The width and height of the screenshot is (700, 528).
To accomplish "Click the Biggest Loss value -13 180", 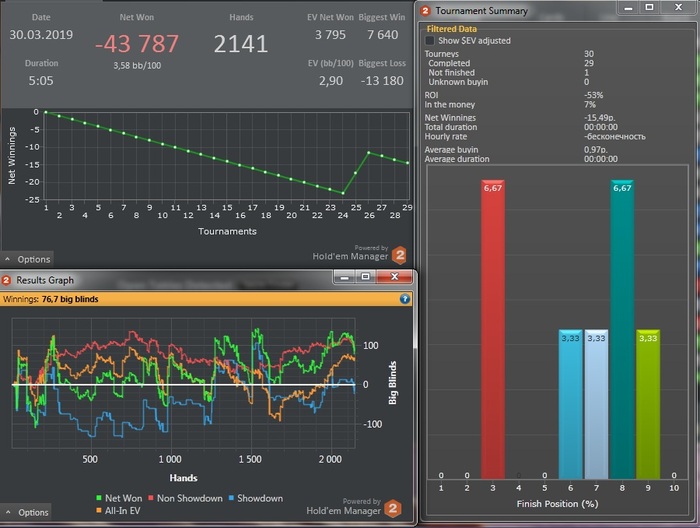I will 382,81.
